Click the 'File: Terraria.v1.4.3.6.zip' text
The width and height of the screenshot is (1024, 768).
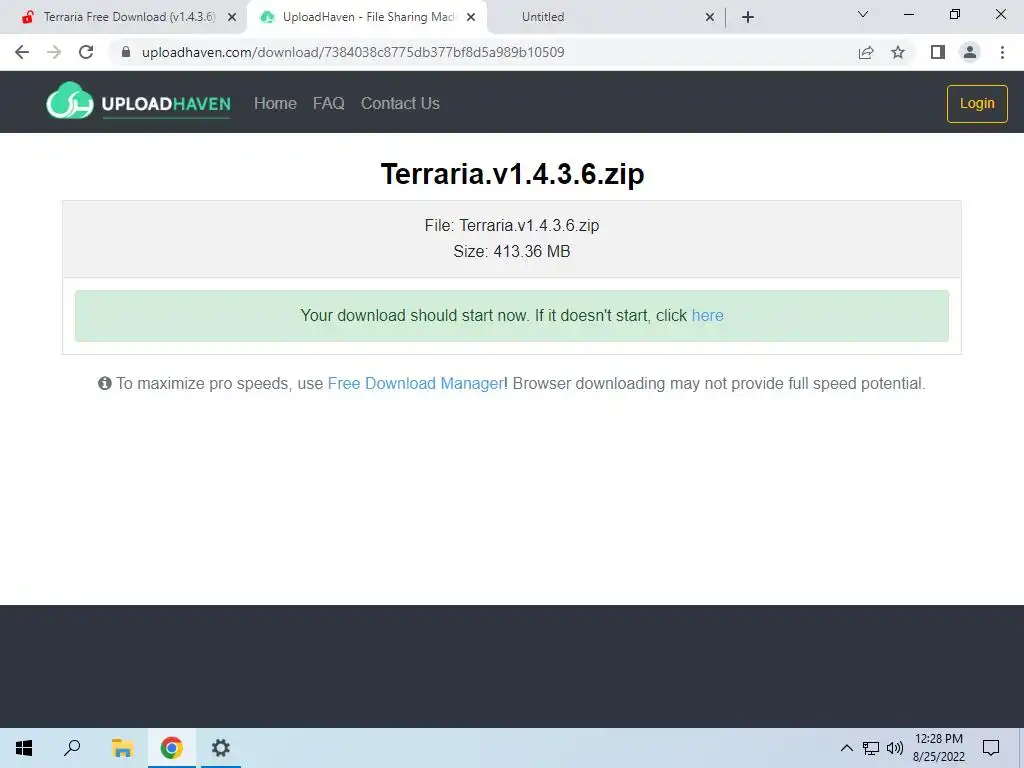(x=512, y=225)
